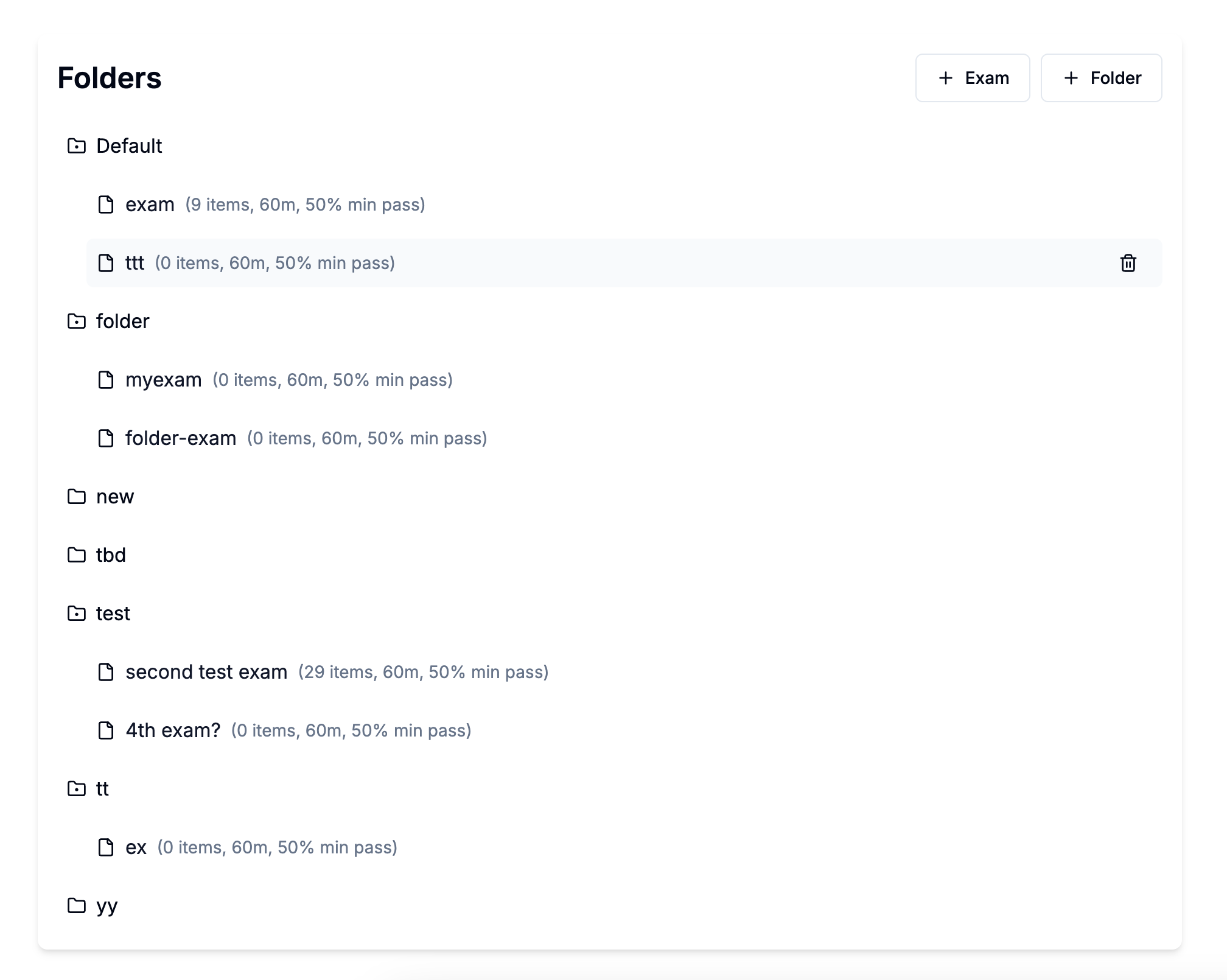Screen dimensions: 1227x980
Task: Select the yy folder
Action: click(x=107, y=906)
